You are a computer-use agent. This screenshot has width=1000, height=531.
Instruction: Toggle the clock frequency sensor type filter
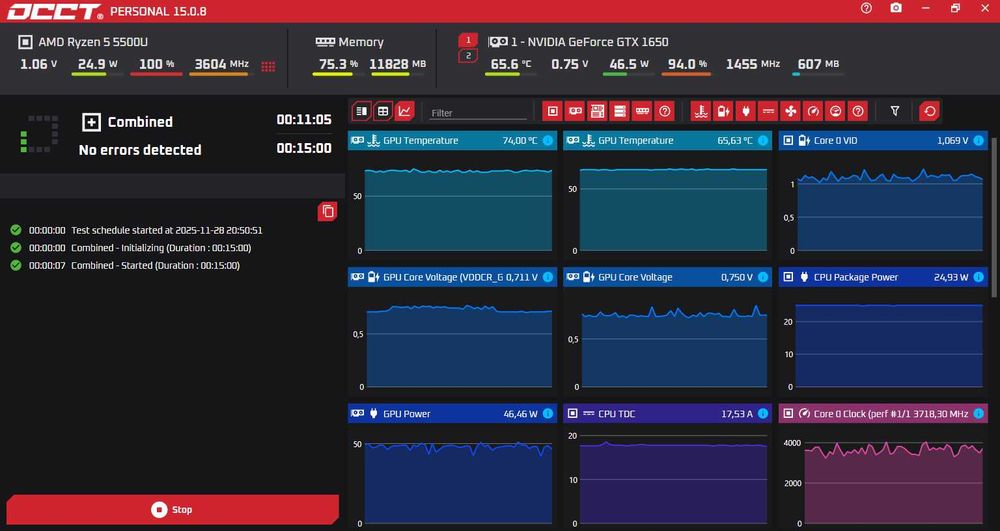click(x=813, y=112)
